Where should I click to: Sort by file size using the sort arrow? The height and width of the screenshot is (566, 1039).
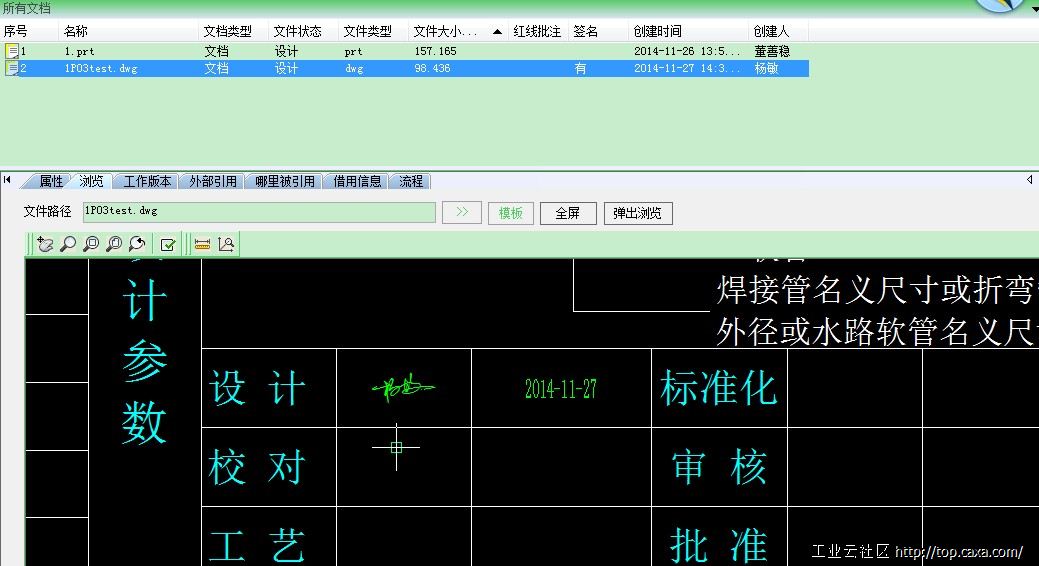pyautogui.click(x=497, y=32)
